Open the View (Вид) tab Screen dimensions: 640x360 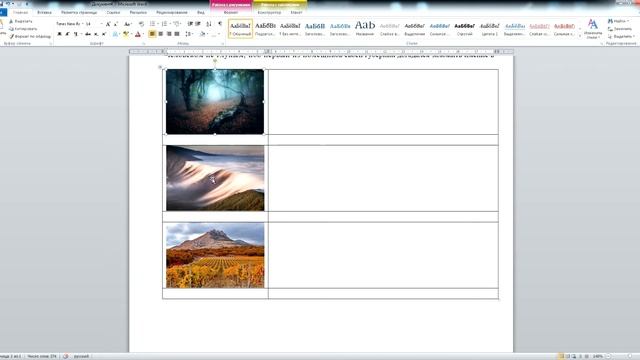pos(201,13)
